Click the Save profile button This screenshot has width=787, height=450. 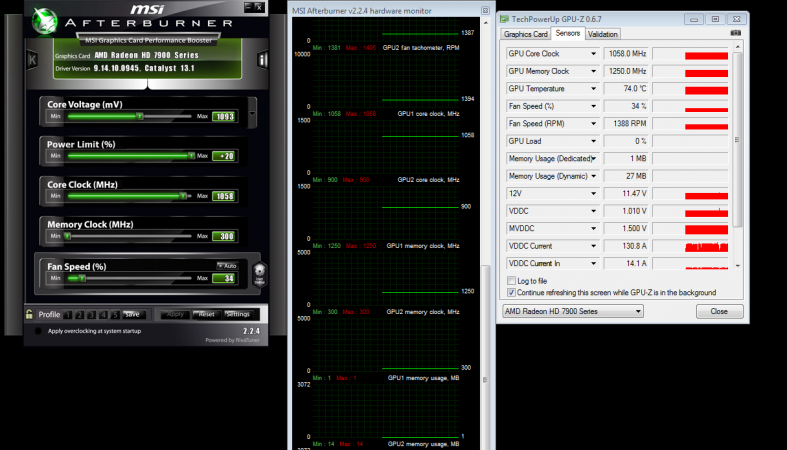(135, 315)
